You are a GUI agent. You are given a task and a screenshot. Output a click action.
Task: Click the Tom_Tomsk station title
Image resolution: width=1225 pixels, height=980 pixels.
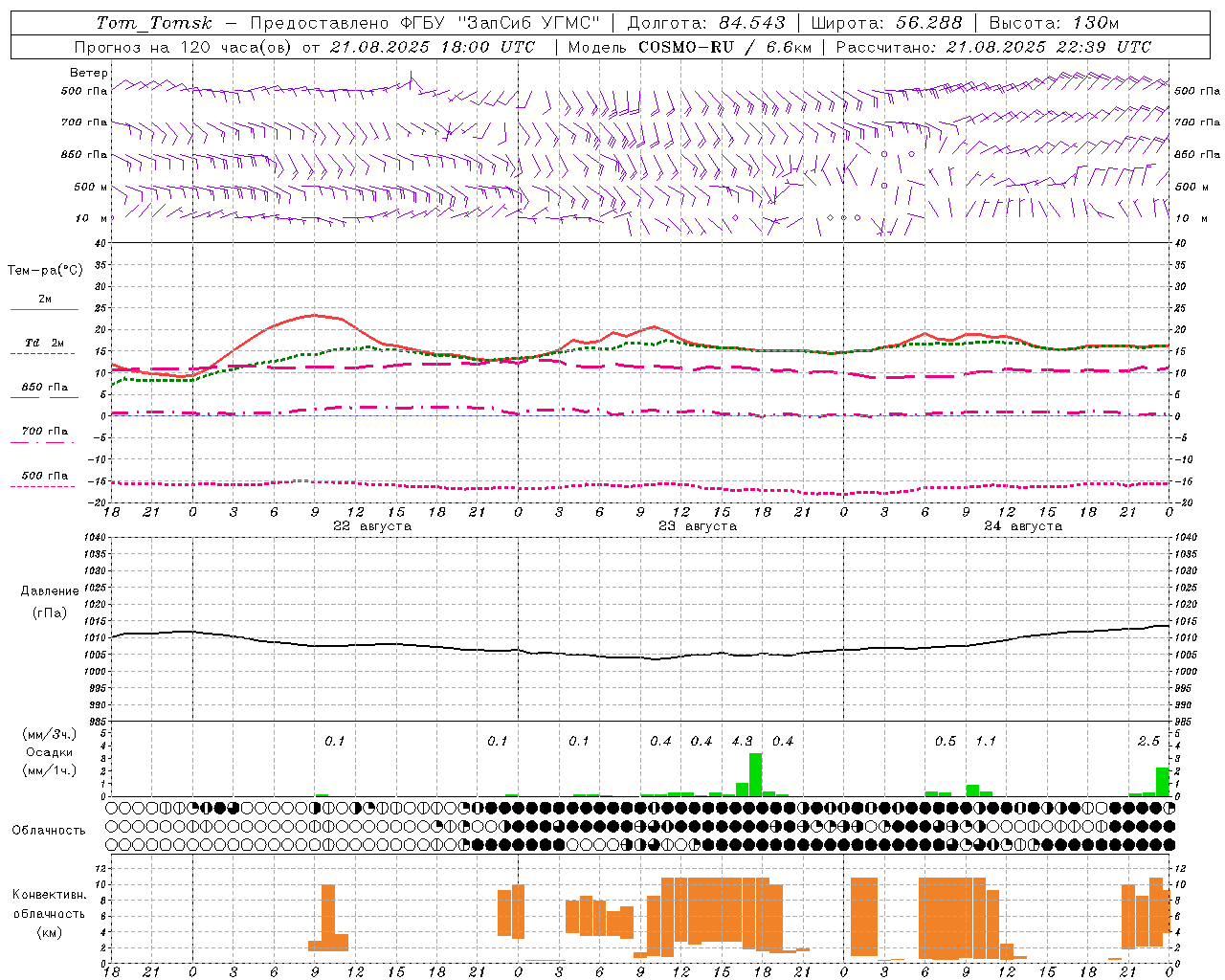click(x=154, y=23)
